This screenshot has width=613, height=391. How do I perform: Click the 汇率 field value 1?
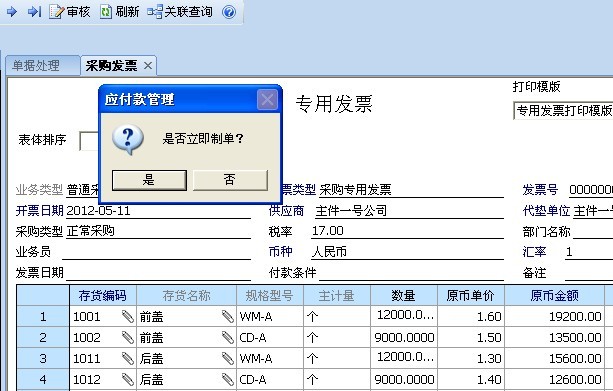[589, 251]
